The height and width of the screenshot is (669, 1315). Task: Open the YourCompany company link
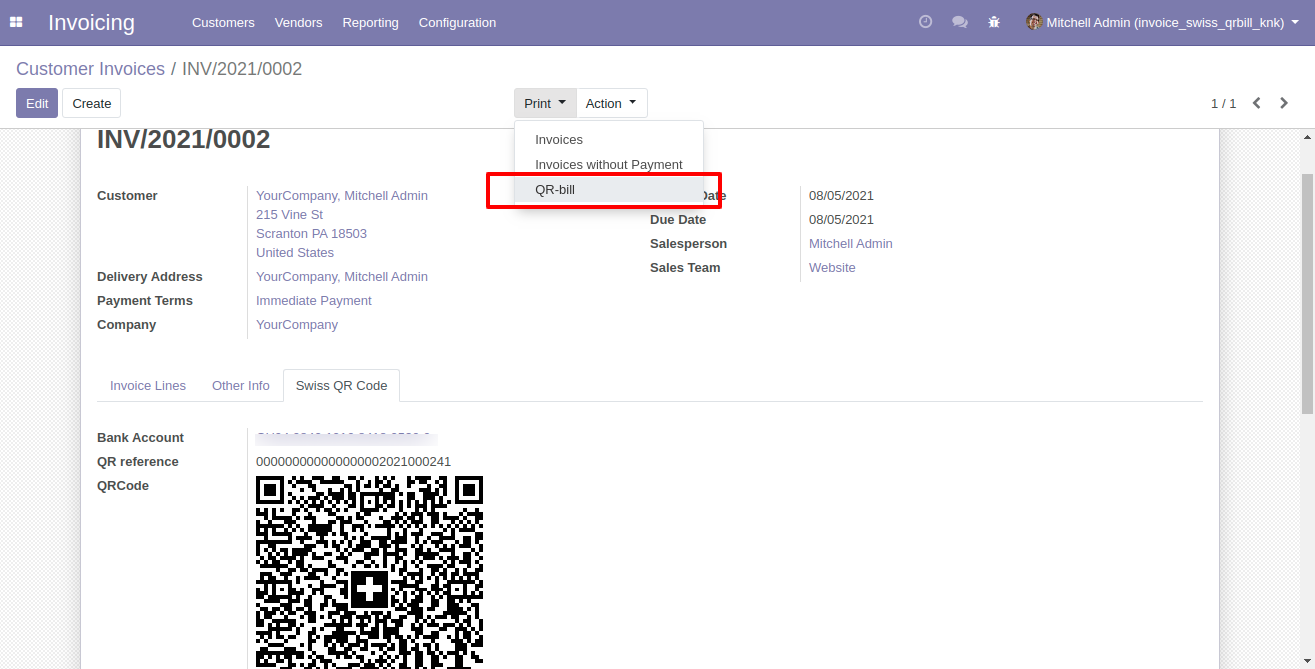coord(297,325)
